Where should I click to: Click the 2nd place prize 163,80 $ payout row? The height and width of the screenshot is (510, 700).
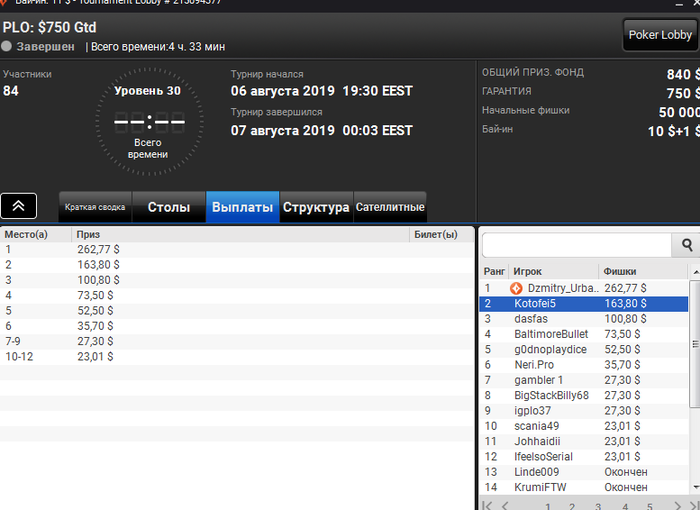[x=237, y=265]
